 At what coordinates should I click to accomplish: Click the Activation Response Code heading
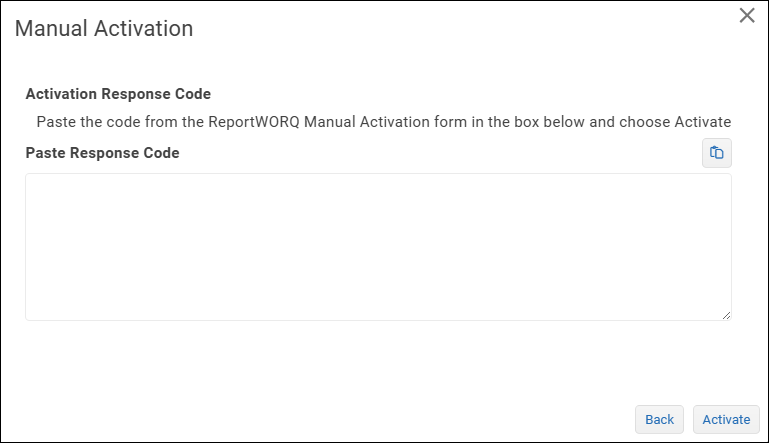pos(118,94)
